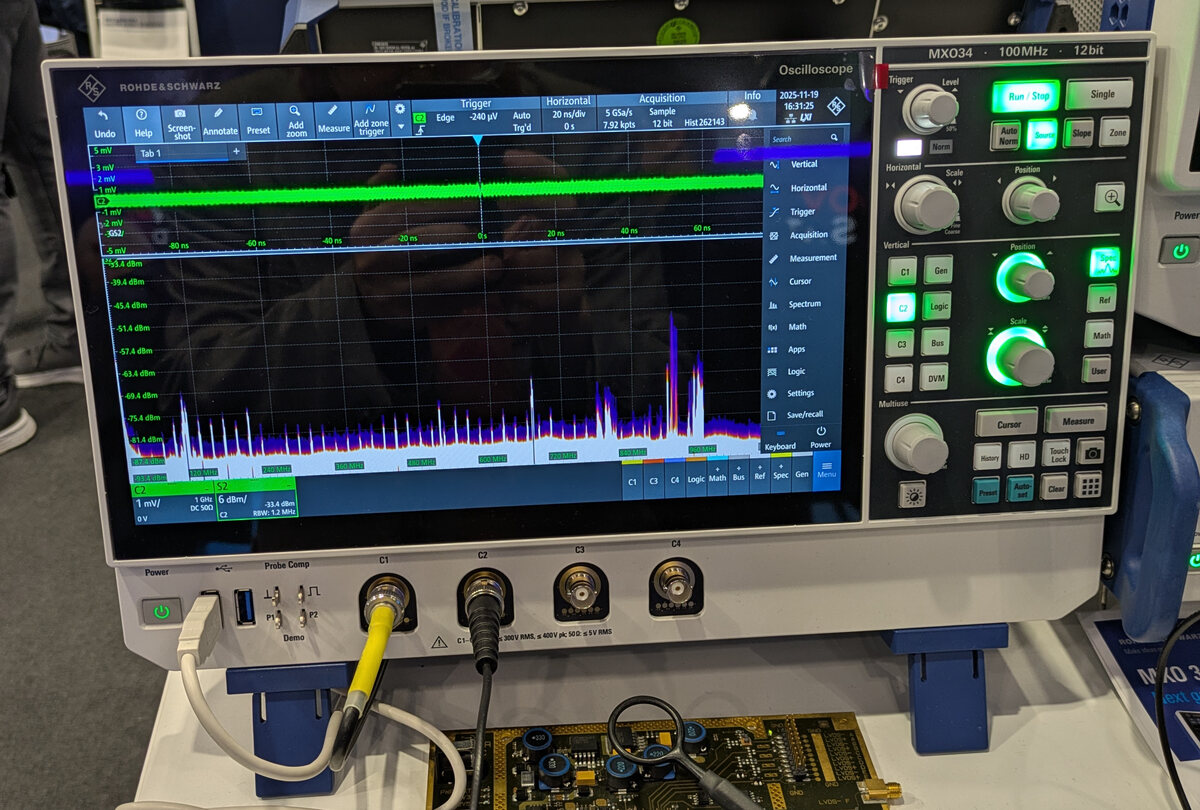The image size is (1200, 810).
Task: Open Measurement in the side menu
Action: click(804, 258)
